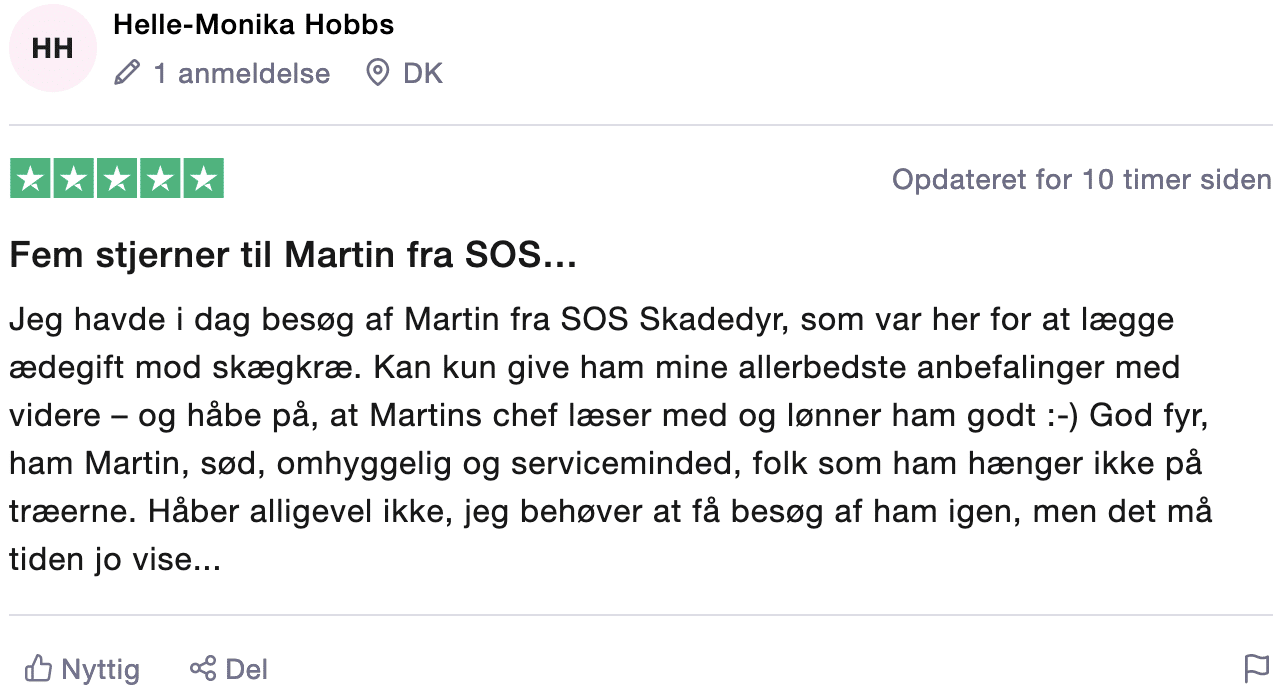1286x693 pixels.
Task: Click the second star in the rating
Action: (72, 178)
